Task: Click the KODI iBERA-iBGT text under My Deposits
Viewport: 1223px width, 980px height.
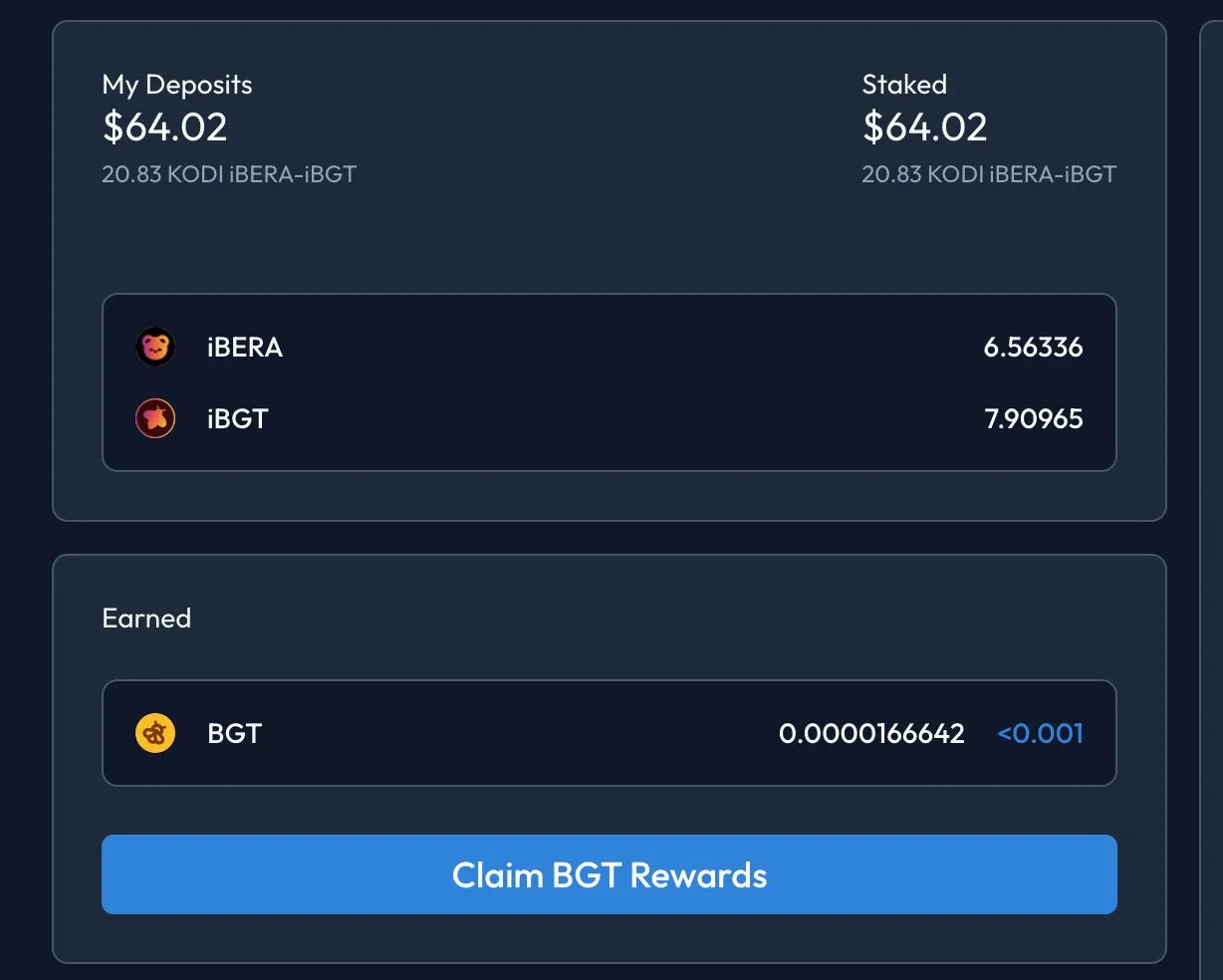Action: click(x=229, y=174)
